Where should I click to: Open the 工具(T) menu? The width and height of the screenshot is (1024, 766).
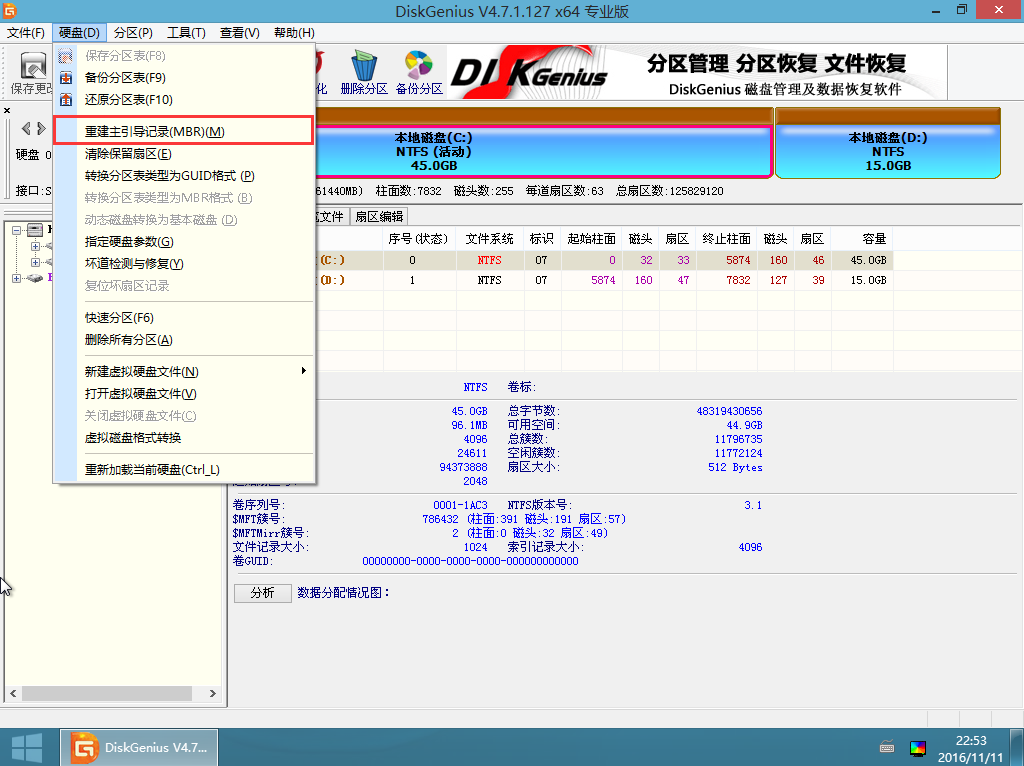tap(186, 33)
